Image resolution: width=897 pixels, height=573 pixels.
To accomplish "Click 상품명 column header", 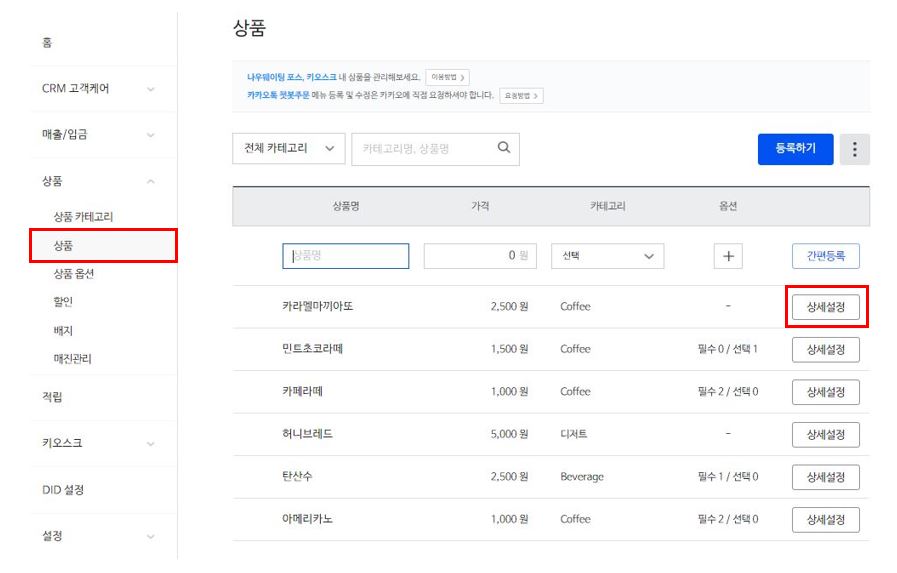I will [346, 206].
